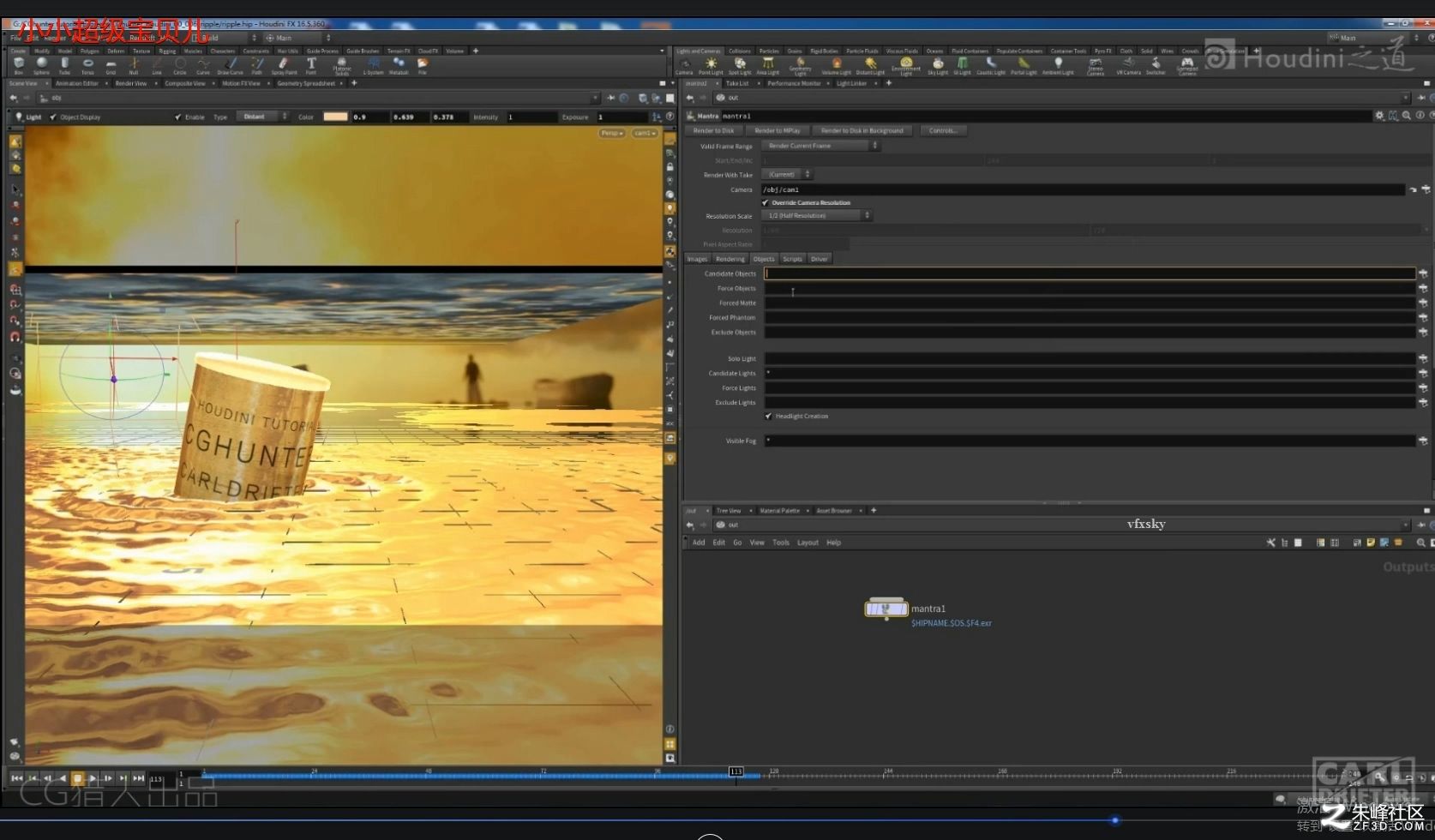This screenshot has height=840, width=1435.
Task: Open the Render With Take dropdown
Action: [786, 174]
